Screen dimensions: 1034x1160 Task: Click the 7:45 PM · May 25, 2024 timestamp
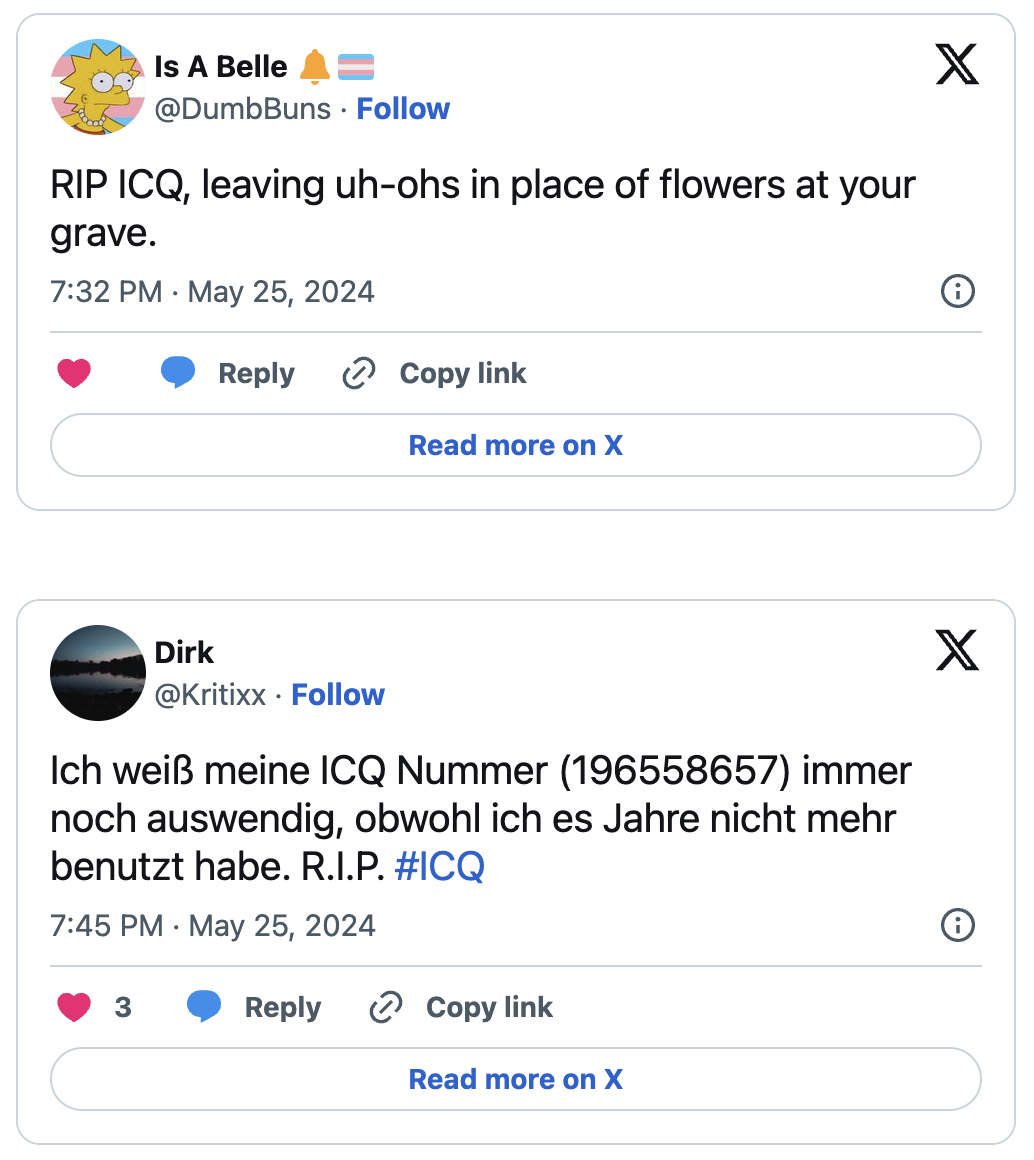212,925
